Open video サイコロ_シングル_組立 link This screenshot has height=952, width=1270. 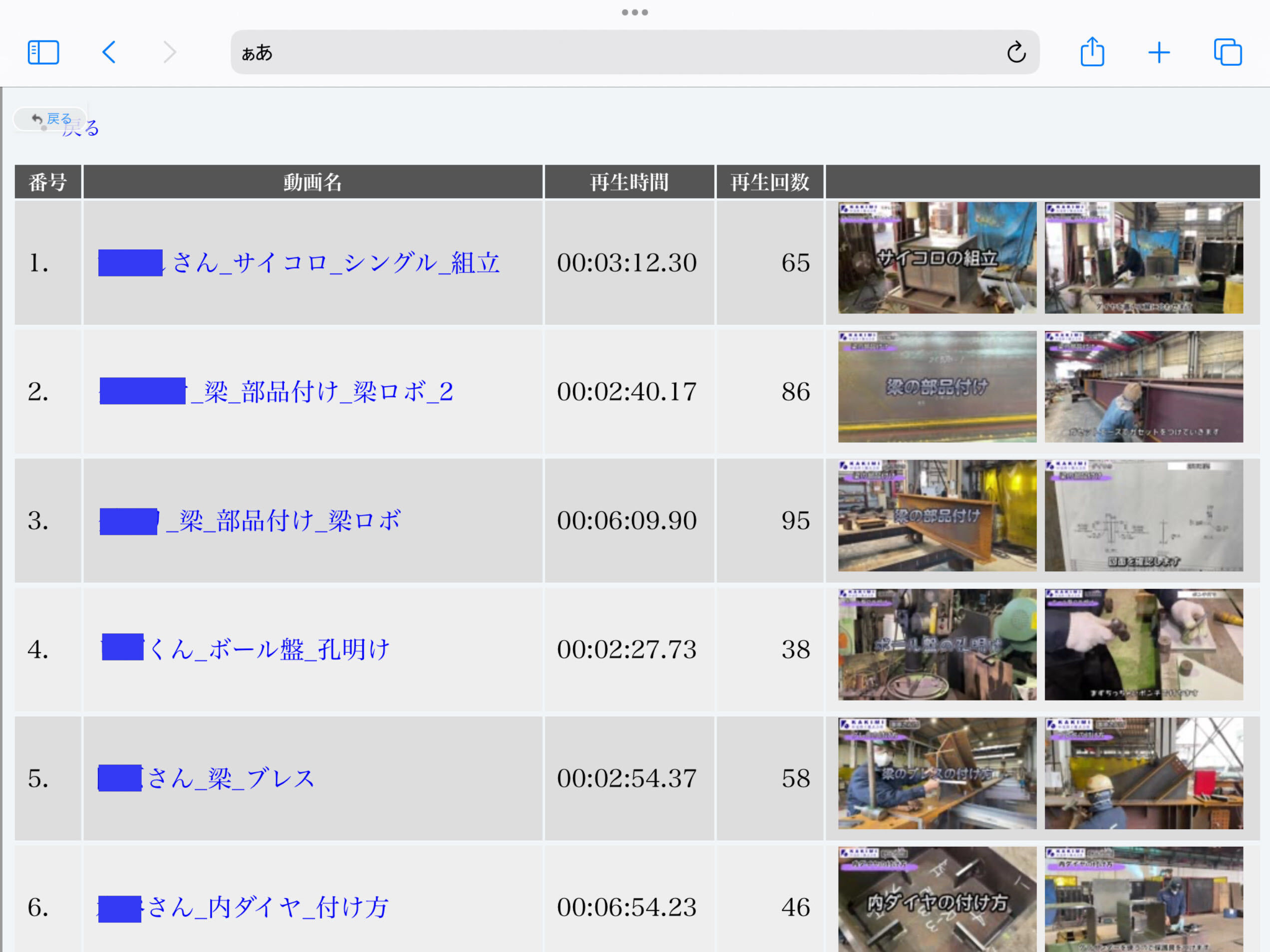pos(299,263)
